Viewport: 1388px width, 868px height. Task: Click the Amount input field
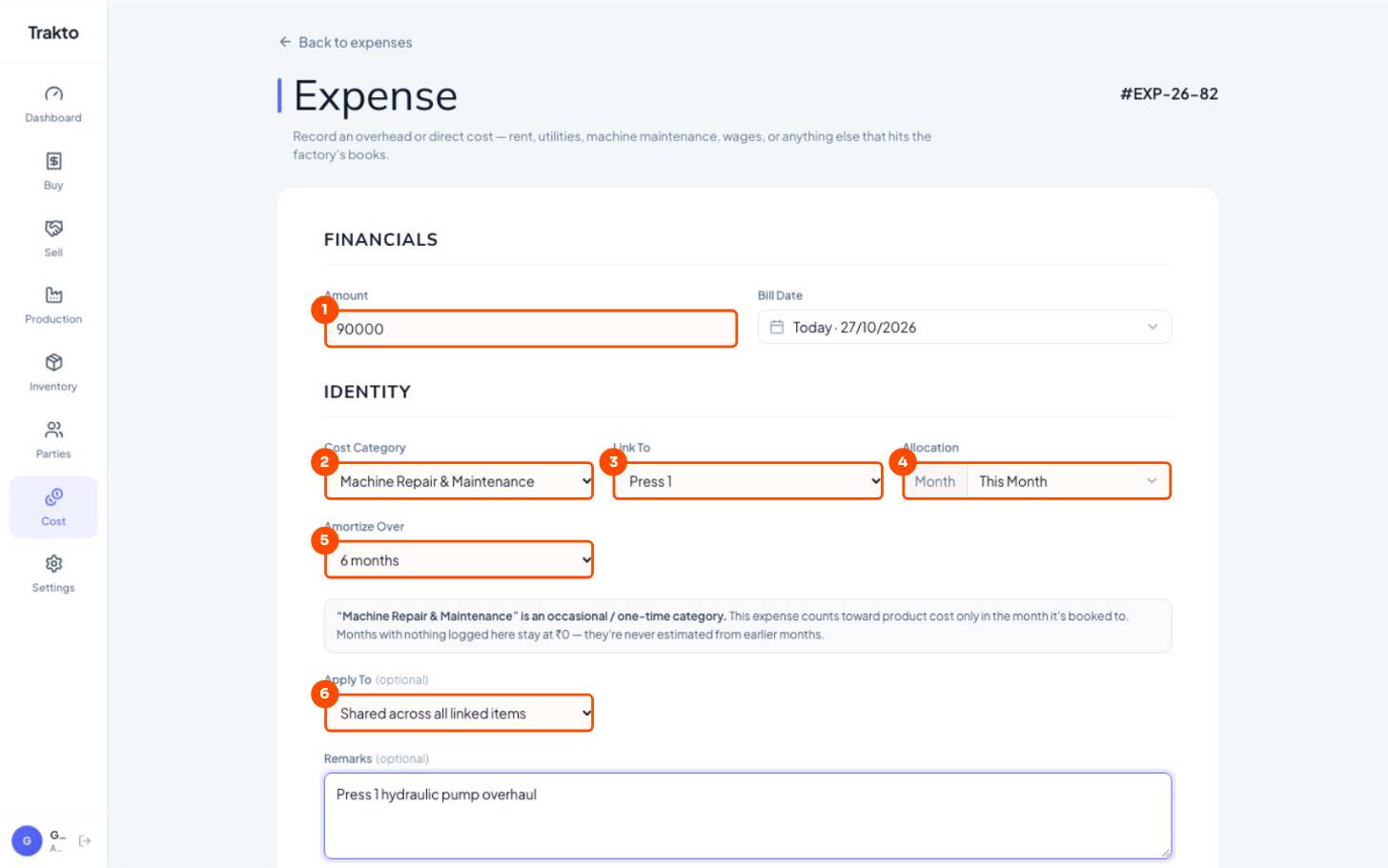(531, 329)
